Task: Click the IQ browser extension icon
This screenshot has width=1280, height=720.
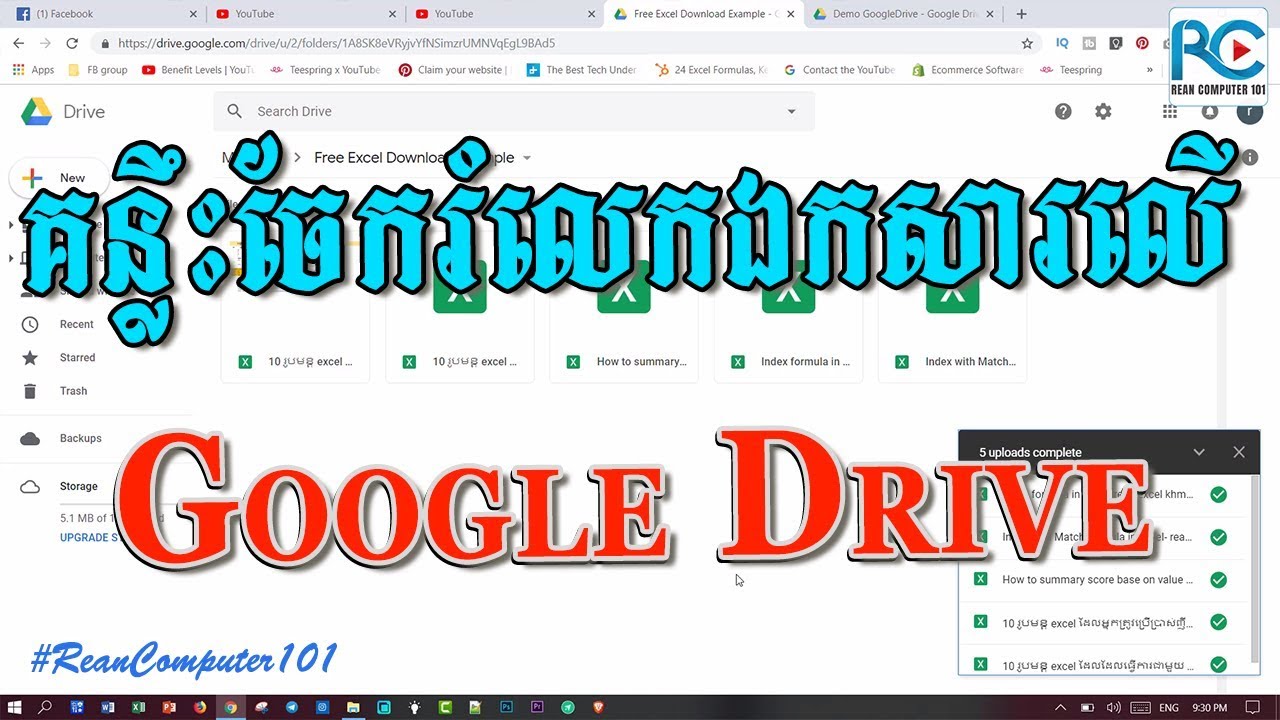Action: point(1062,43)
